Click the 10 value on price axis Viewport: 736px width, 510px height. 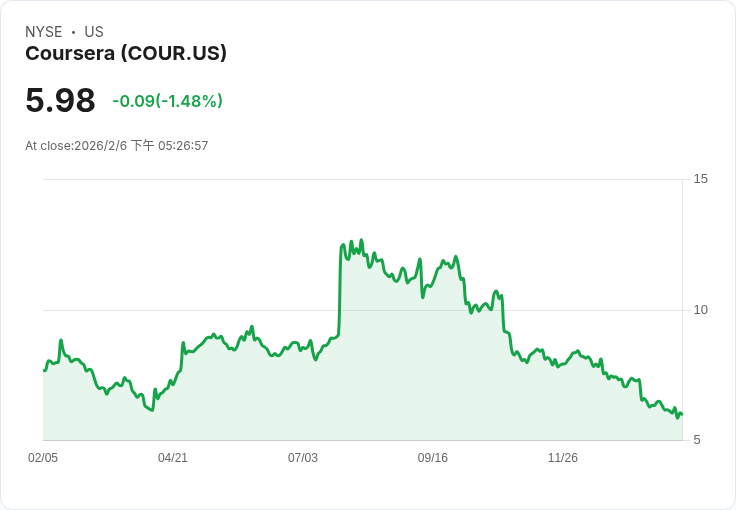tap(700, 310)
